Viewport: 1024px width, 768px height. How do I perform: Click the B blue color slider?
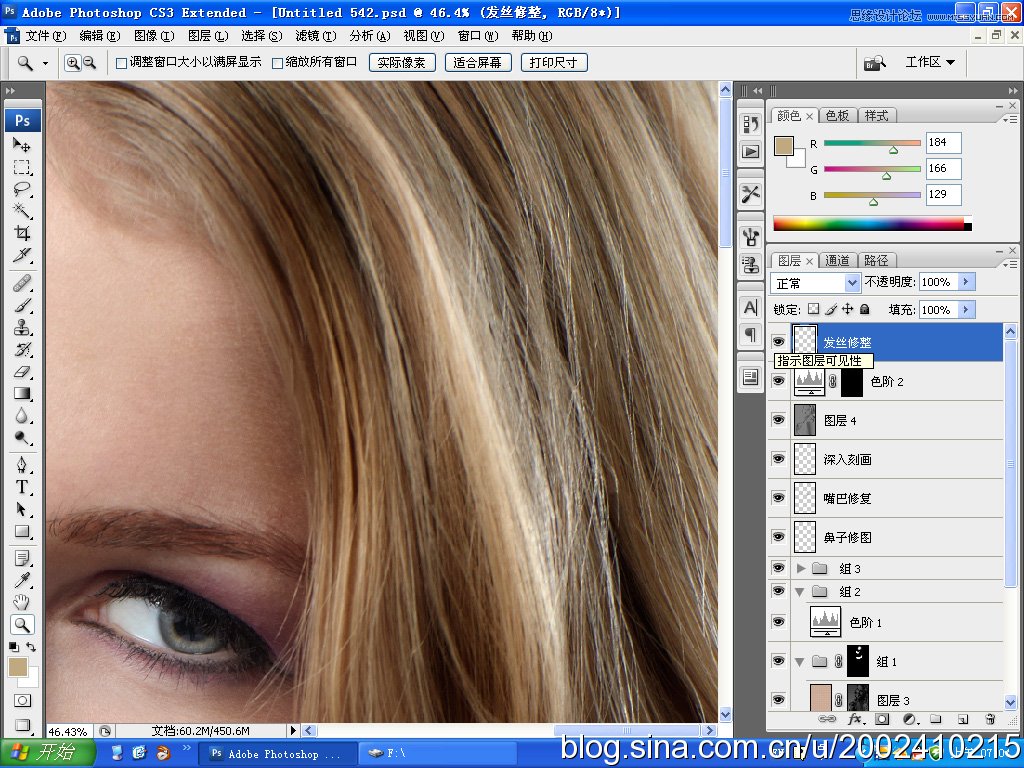[x=873, y=202]
